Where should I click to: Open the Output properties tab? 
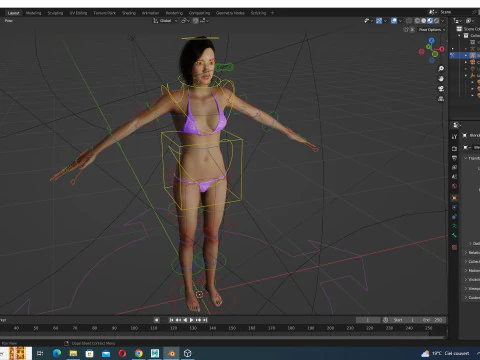(x=454, y=158)
